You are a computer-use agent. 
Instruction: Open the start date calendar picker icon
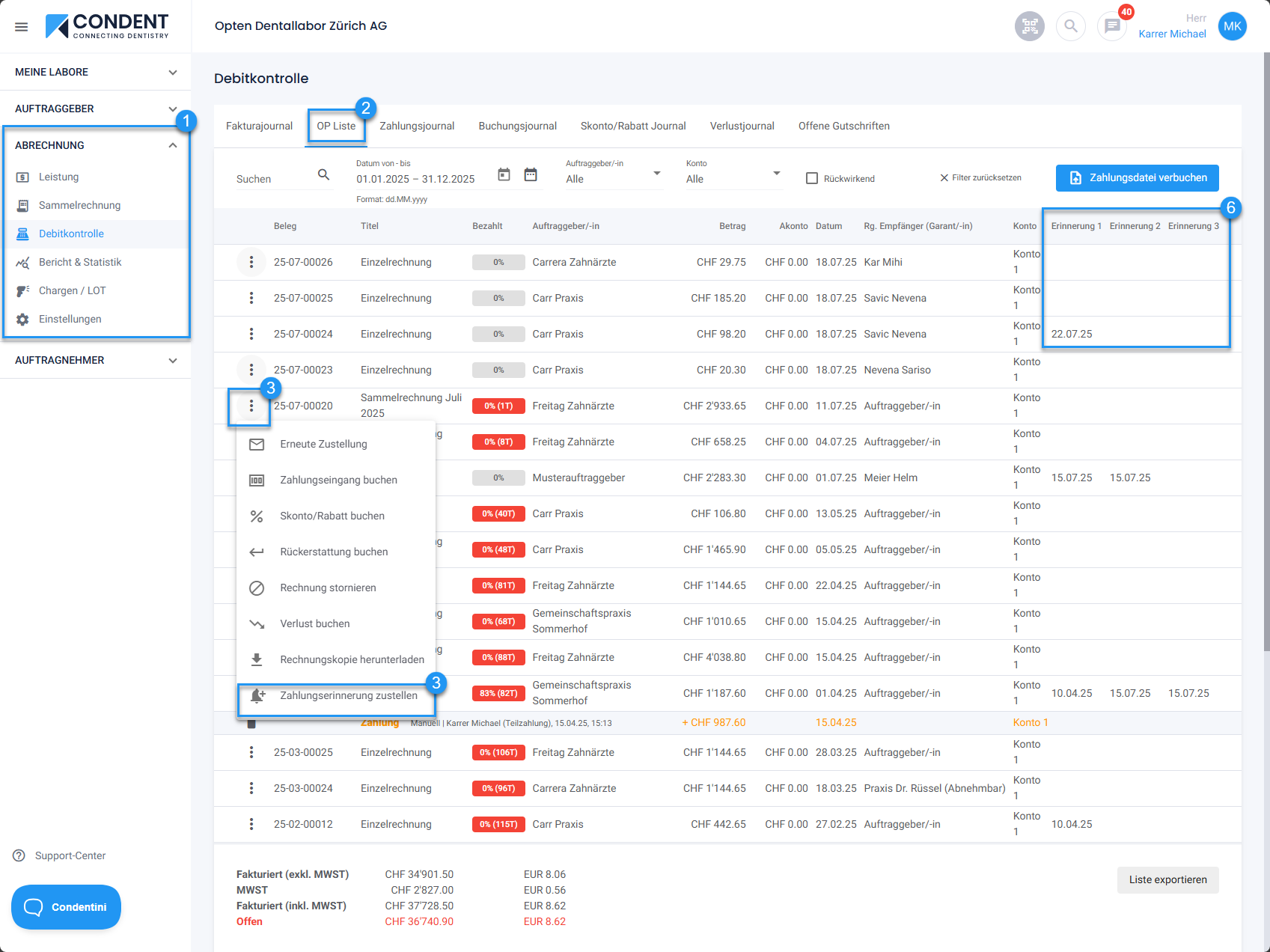(504, 174)
